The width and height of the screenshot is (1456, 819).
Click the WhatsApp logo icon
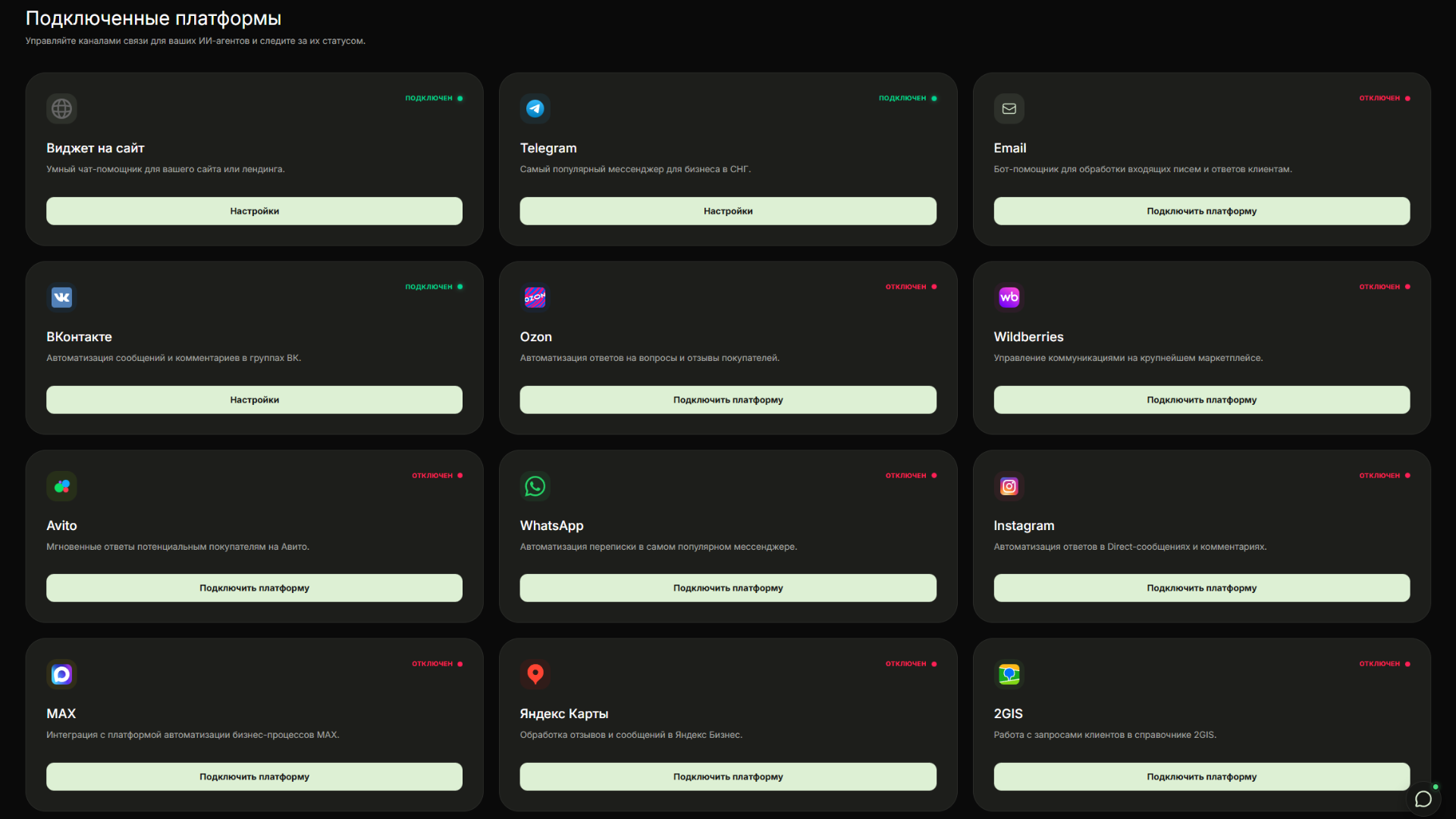(x=535, y=486)
